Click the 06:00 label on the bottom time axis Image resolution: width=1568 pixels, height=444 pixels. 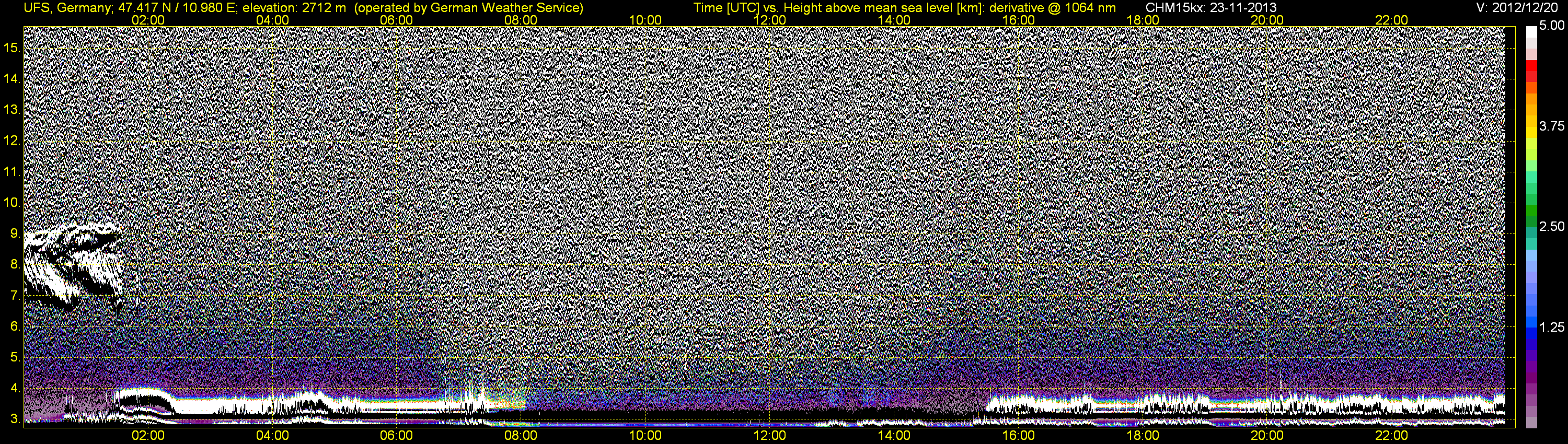tap(396, 436)
